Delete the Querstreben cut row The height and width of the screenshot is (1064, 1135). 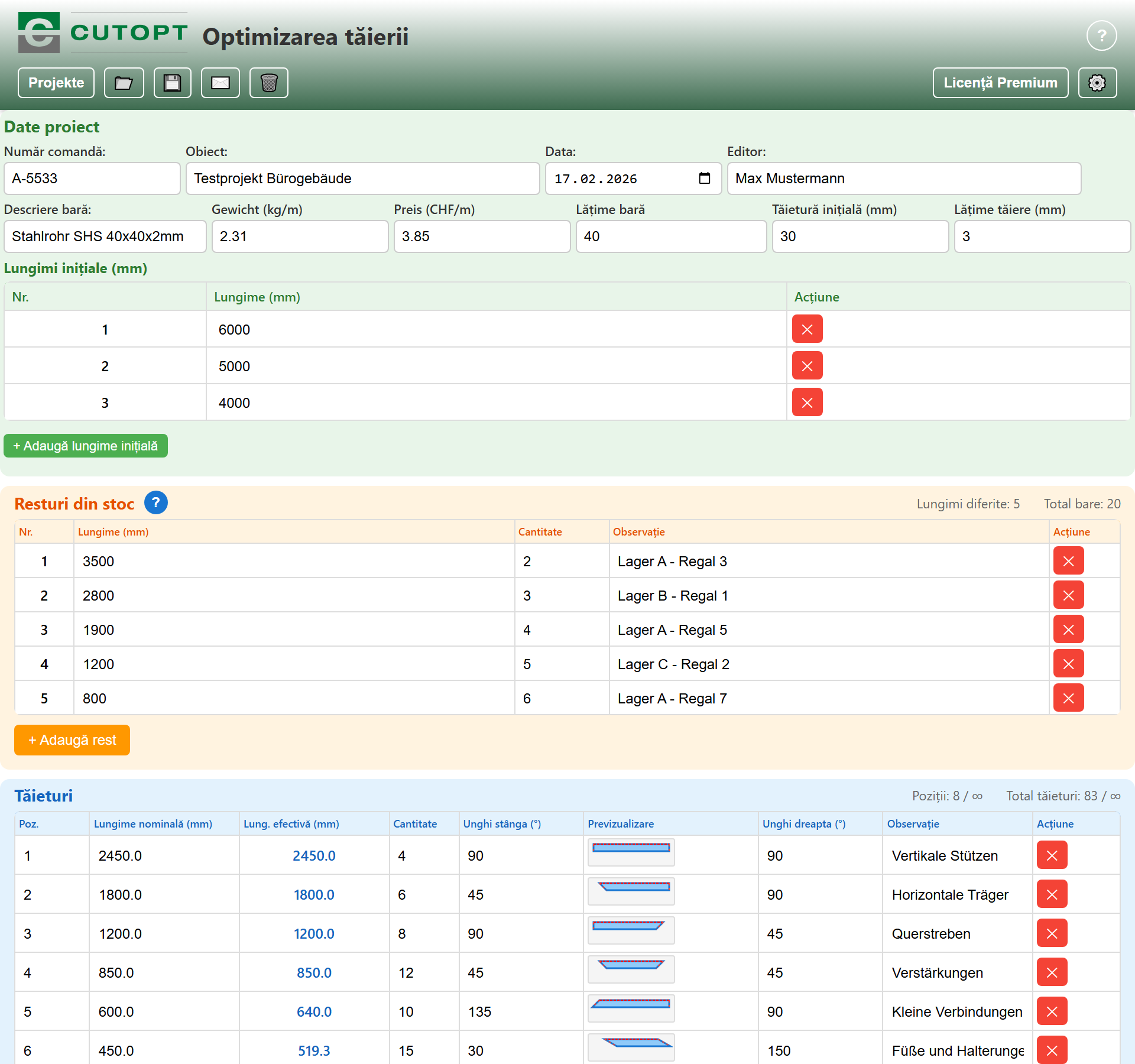point(1052,933)
